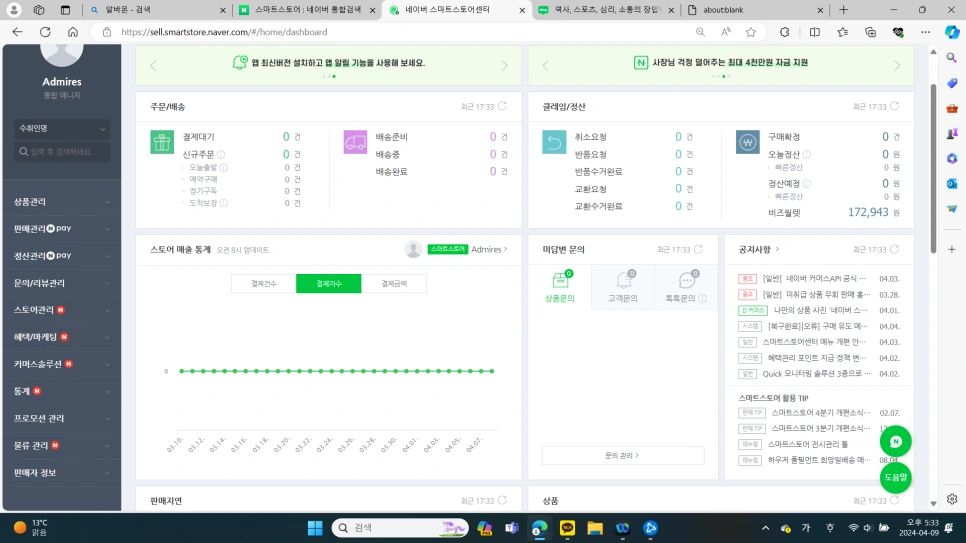Open Copilot icon in Edge sidebar
Screen dimensions: 966x543
[952, 32]
